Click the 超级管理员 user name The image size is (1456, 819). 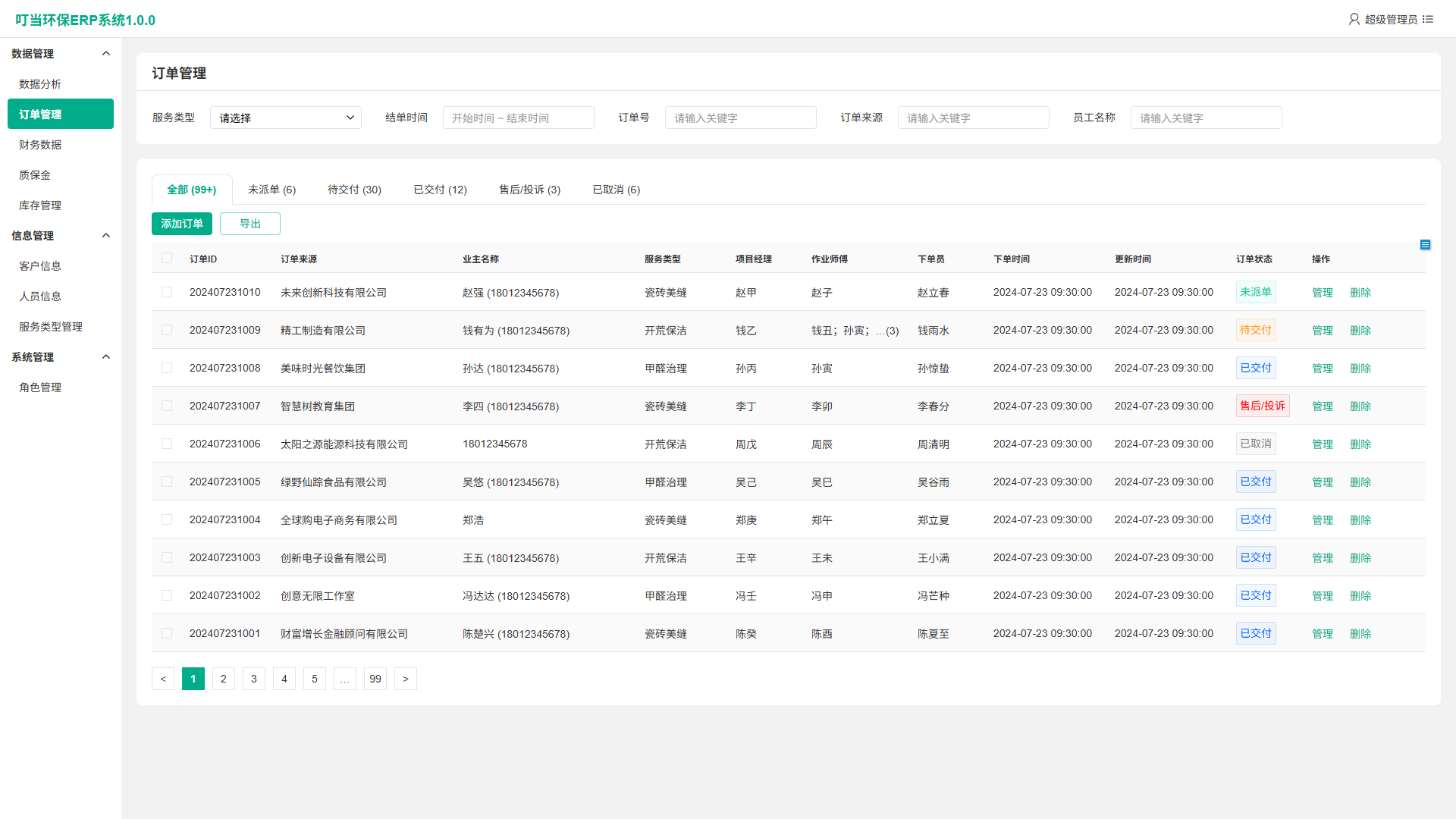pyautogui.click(x=1391, y=19)
